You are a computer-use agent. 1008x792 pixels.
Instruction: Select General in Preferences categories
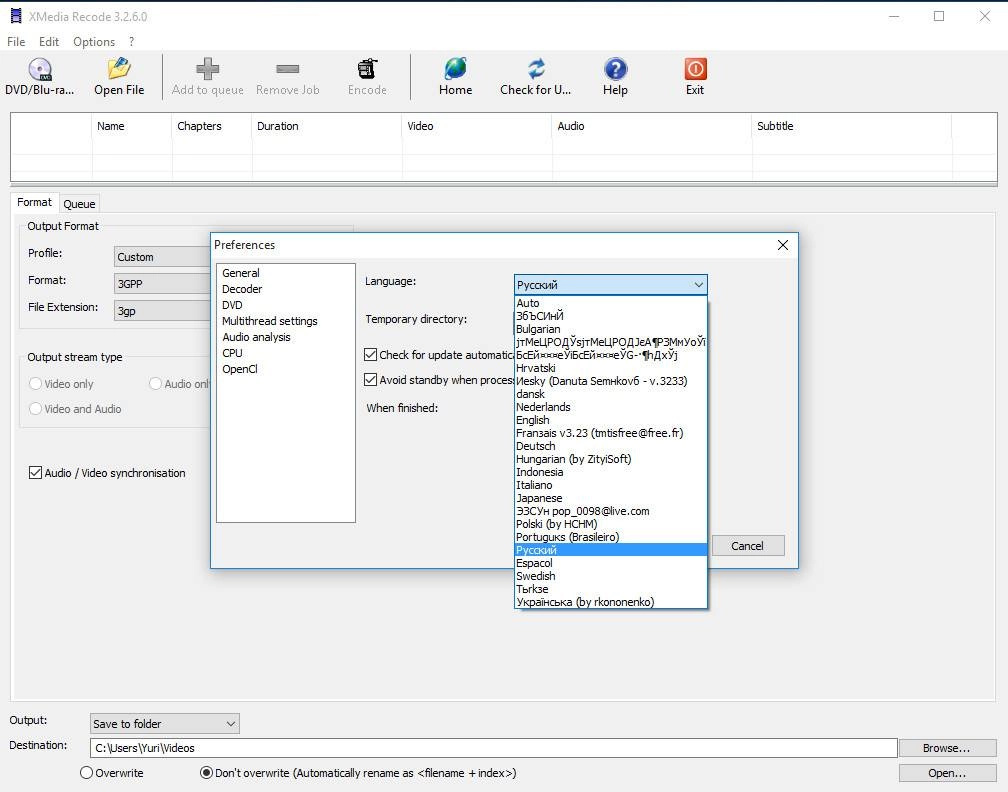241,273
